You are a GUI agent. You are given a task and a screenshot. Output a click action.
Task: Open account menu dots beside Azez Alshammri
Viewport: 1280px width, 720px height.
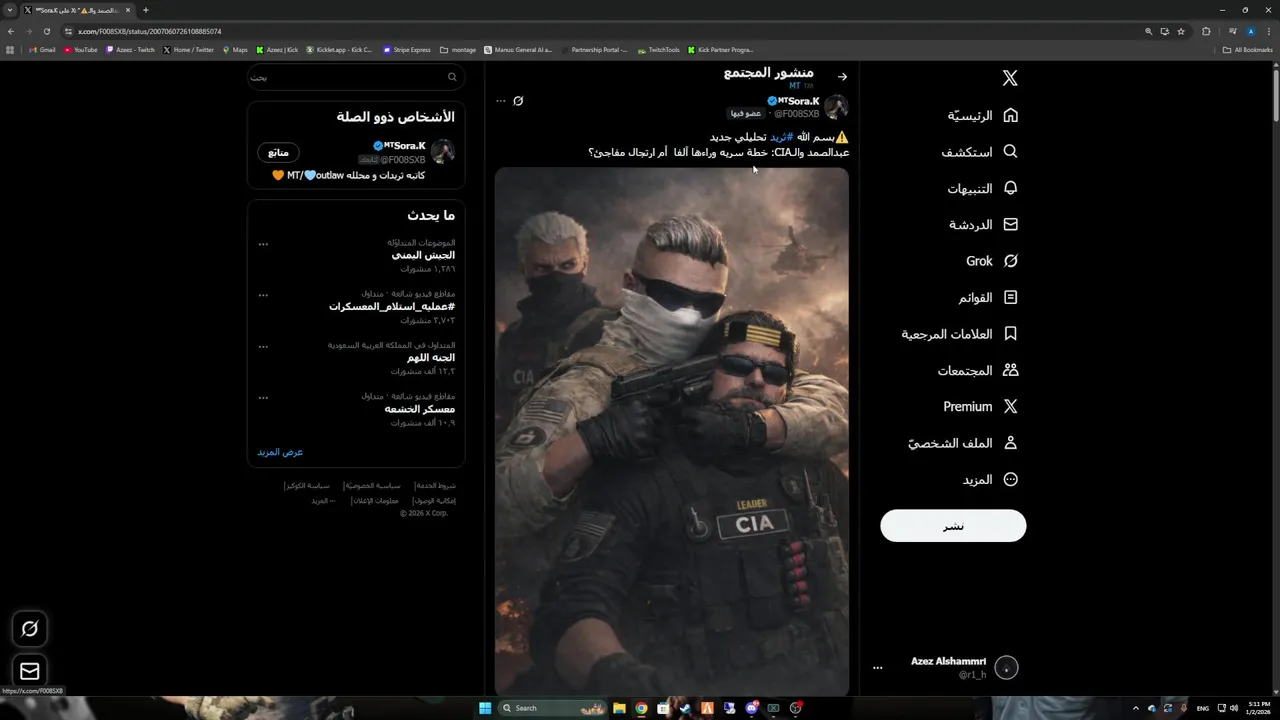click(877, 668)
